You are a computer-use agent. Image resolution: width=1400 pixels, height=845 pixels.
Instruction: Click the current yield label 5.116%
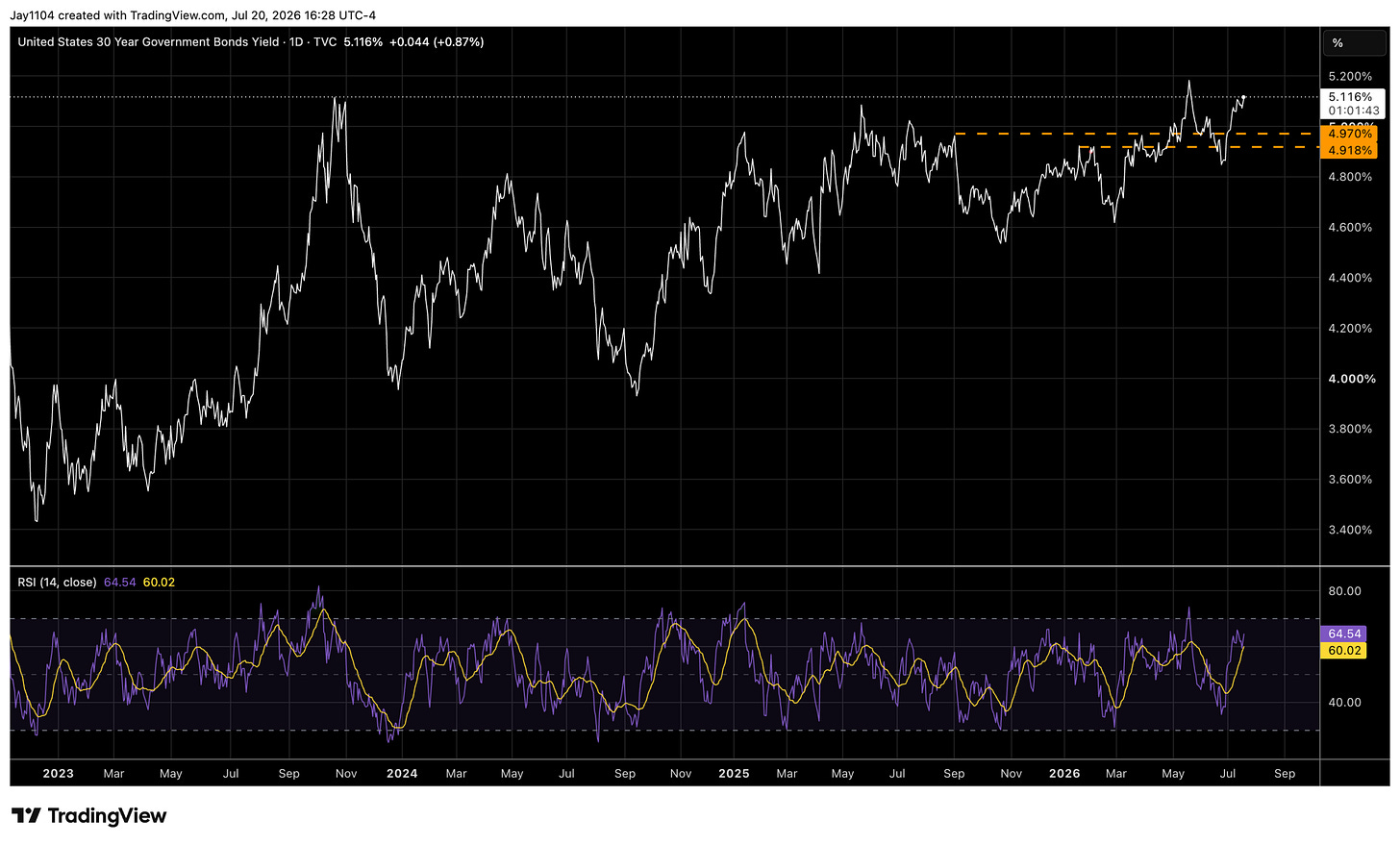[x=1350, y=97]
